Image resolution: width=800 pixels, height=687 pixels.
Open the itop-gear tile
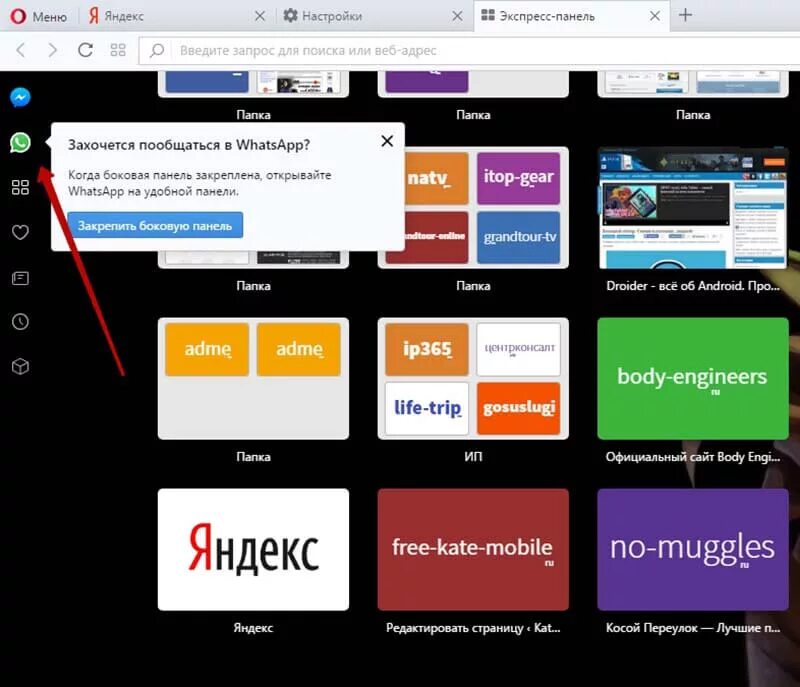coord(518,177)
